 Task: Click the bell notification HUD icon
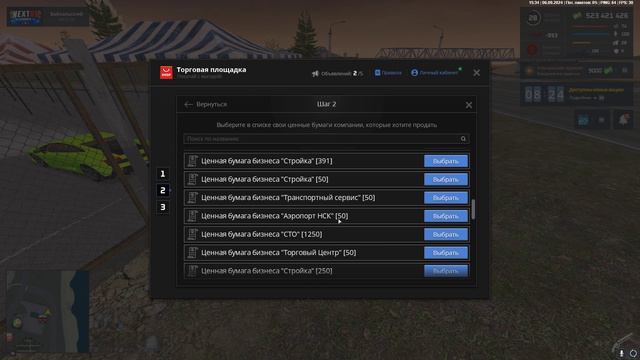623,120
